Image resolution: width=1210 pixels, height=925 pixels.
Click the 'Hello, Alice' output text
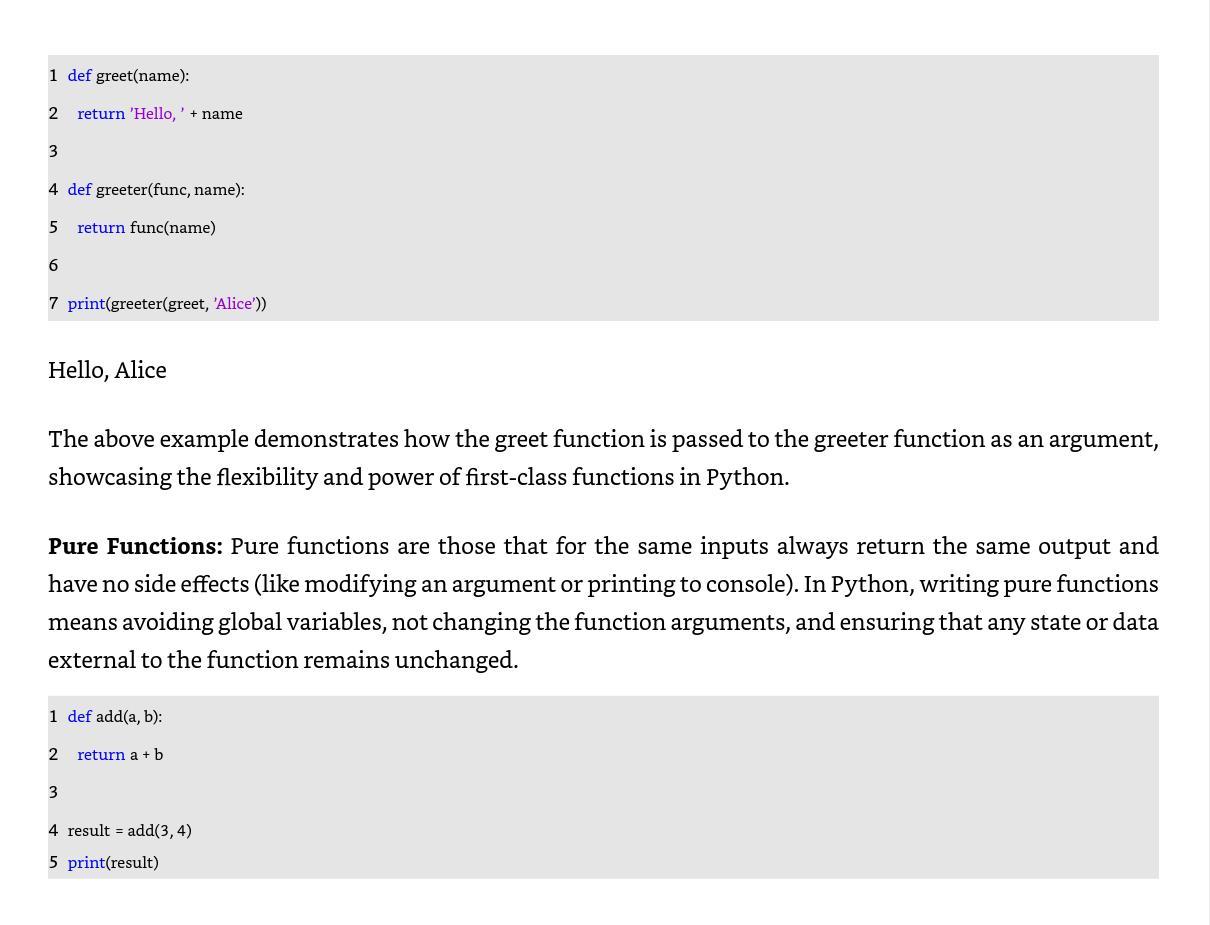pyautogui.click(x=107, y=370)
